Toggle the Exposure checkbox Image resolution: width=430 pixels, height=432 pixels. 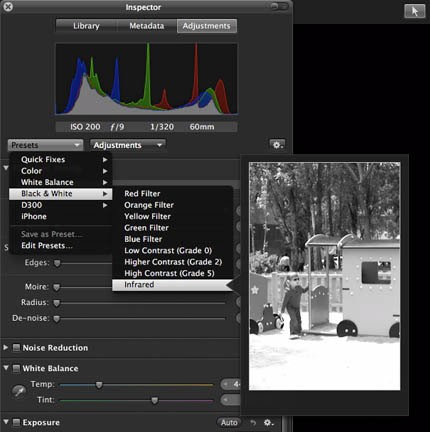(16, 422)
